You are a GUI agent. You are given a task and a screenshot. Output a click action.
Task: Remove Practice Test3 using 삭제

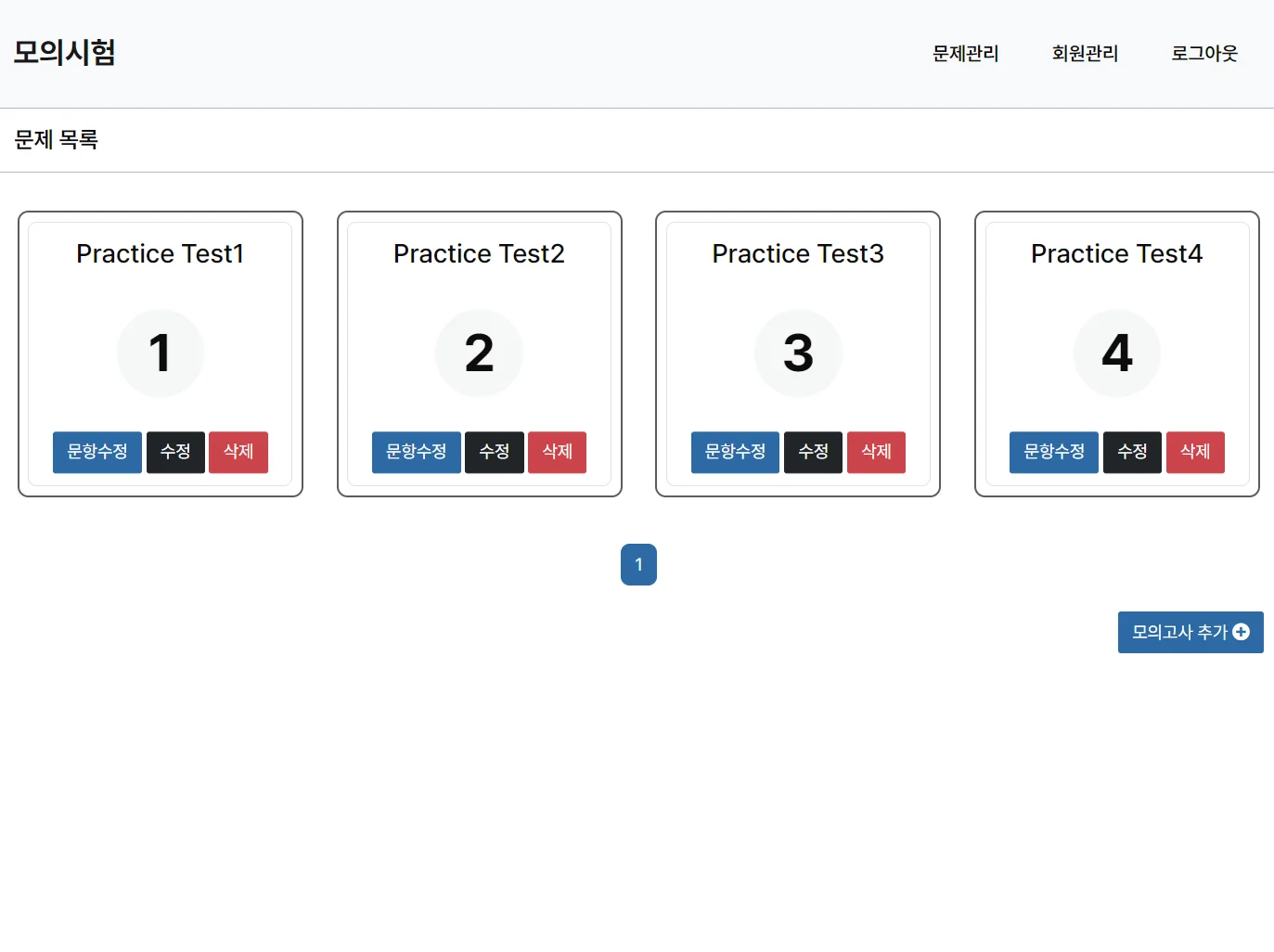pos(876,452)
